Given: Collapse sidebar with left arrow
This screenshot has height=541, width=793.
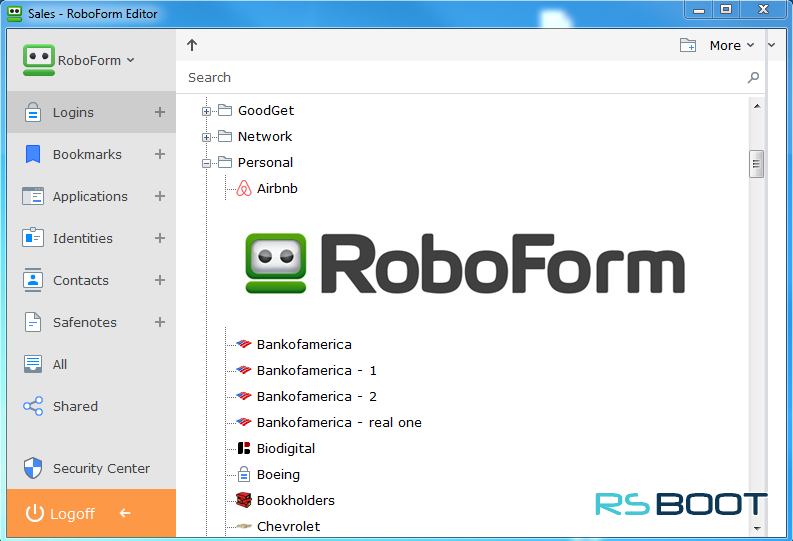Looking at the screenshot, I should [x=125, y=513].
